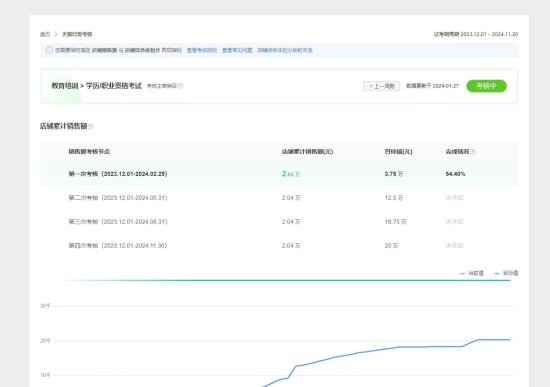
Task: Open the 店铺综合体验分 mapping relationship link
Action: click(x=285, y=51)
